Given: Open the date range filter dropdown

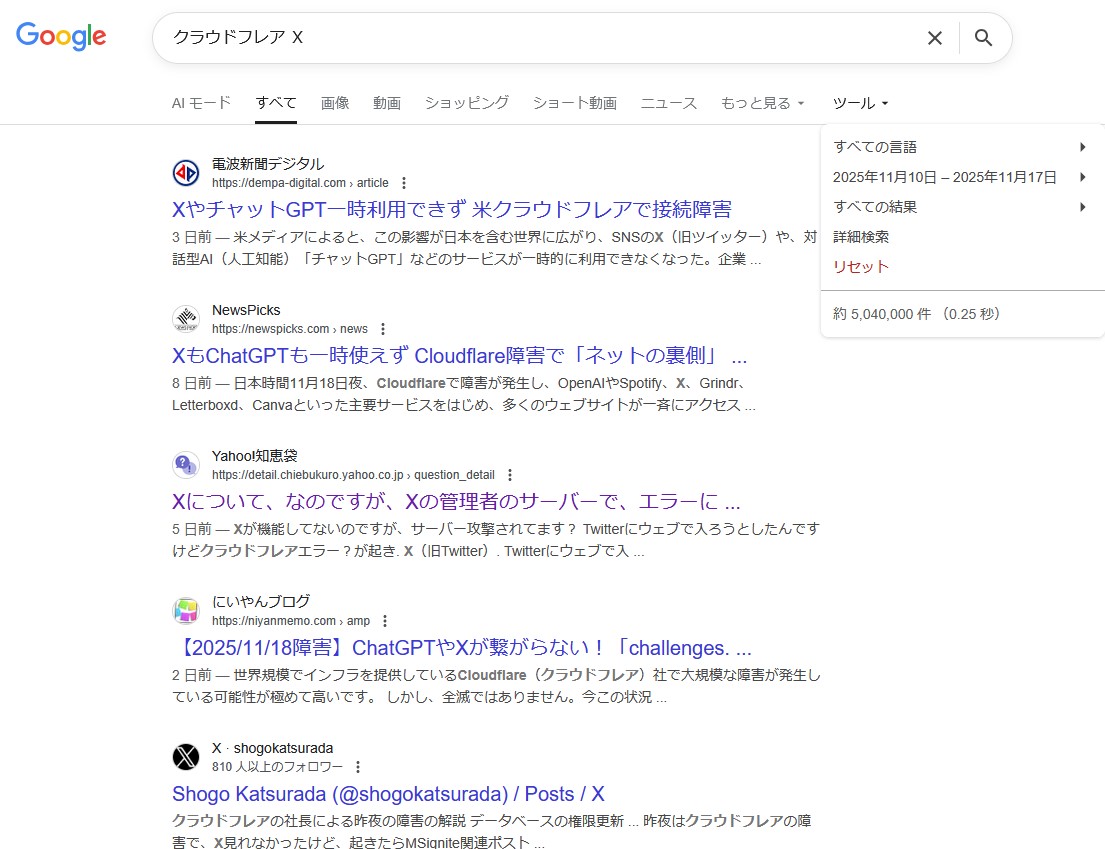Looking at the screenshot, I should click(x=960, y=177).
